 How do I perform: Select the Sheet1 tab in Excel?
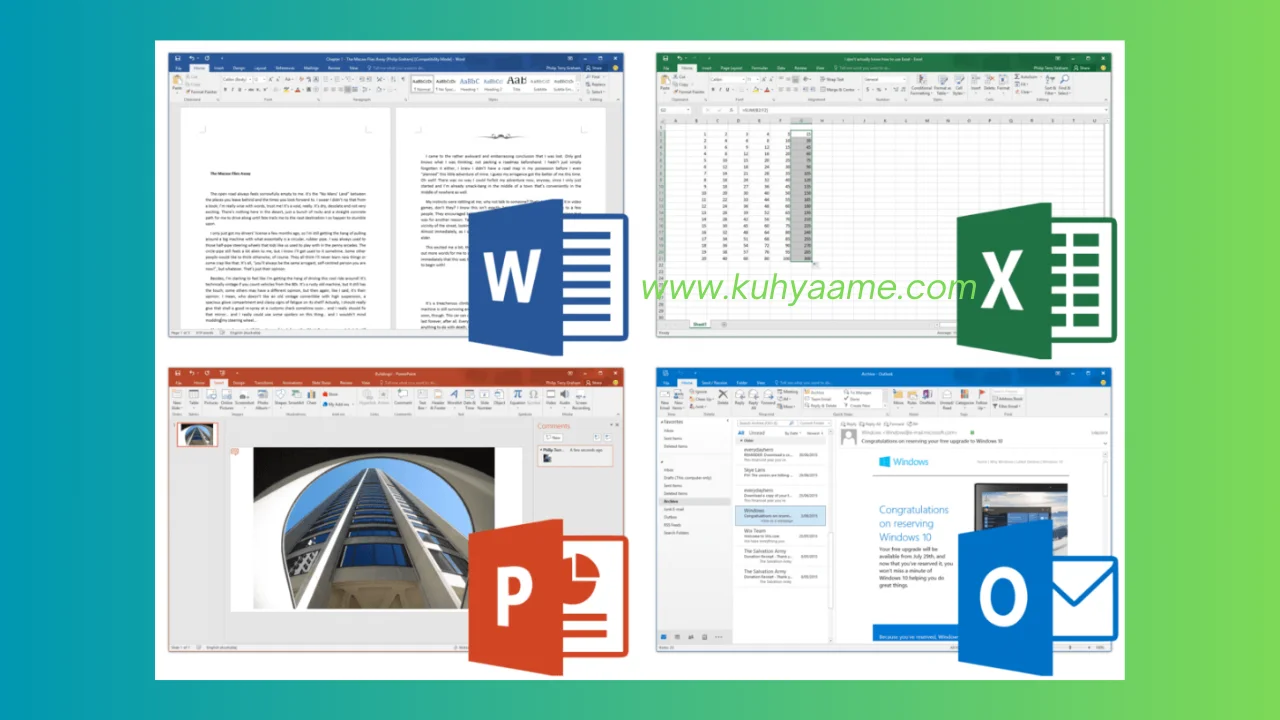click(701, 324)
